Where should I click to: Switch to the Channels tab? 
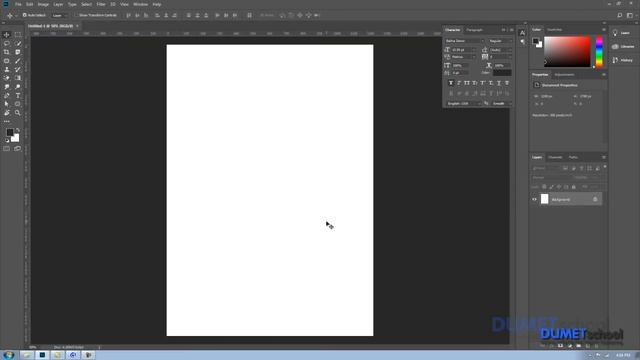[555, 157]
